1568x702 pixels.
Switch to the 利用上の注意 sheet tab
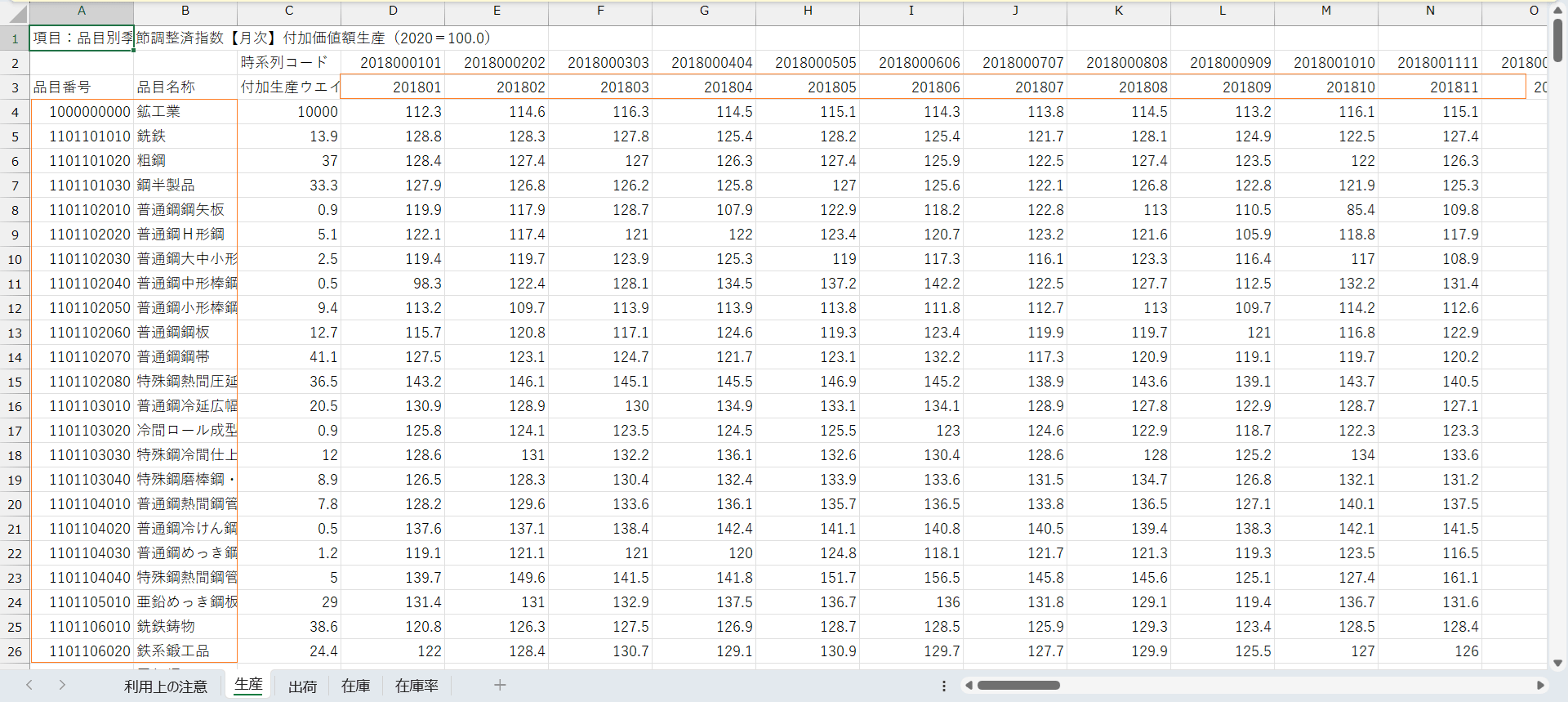[x=165, y=686]
